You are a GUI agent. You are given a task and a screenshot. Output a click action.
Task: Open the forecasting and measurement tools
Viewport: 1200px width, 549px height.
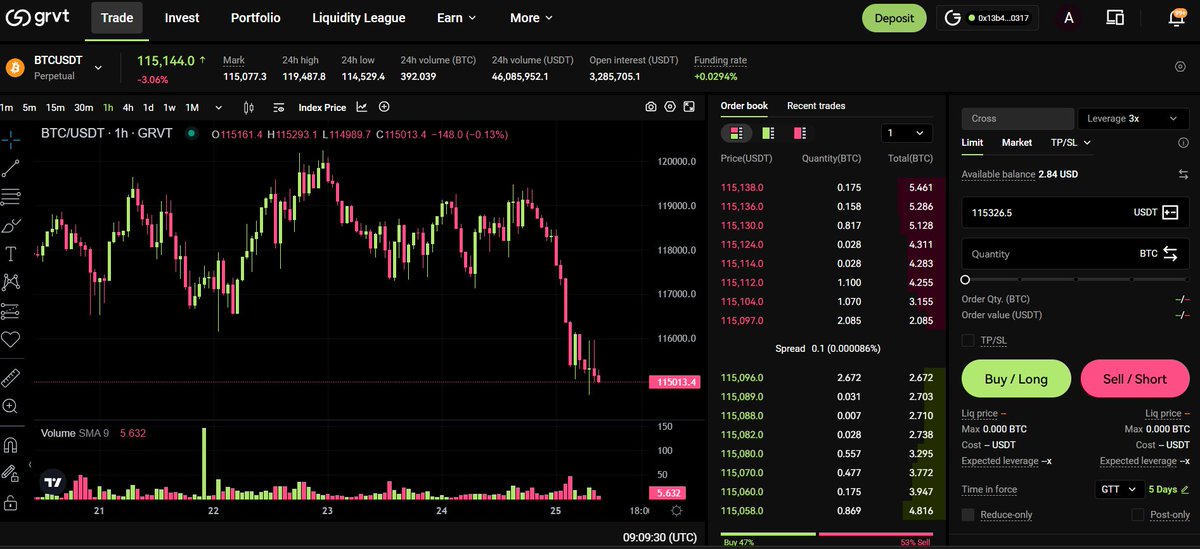(11, 311)
